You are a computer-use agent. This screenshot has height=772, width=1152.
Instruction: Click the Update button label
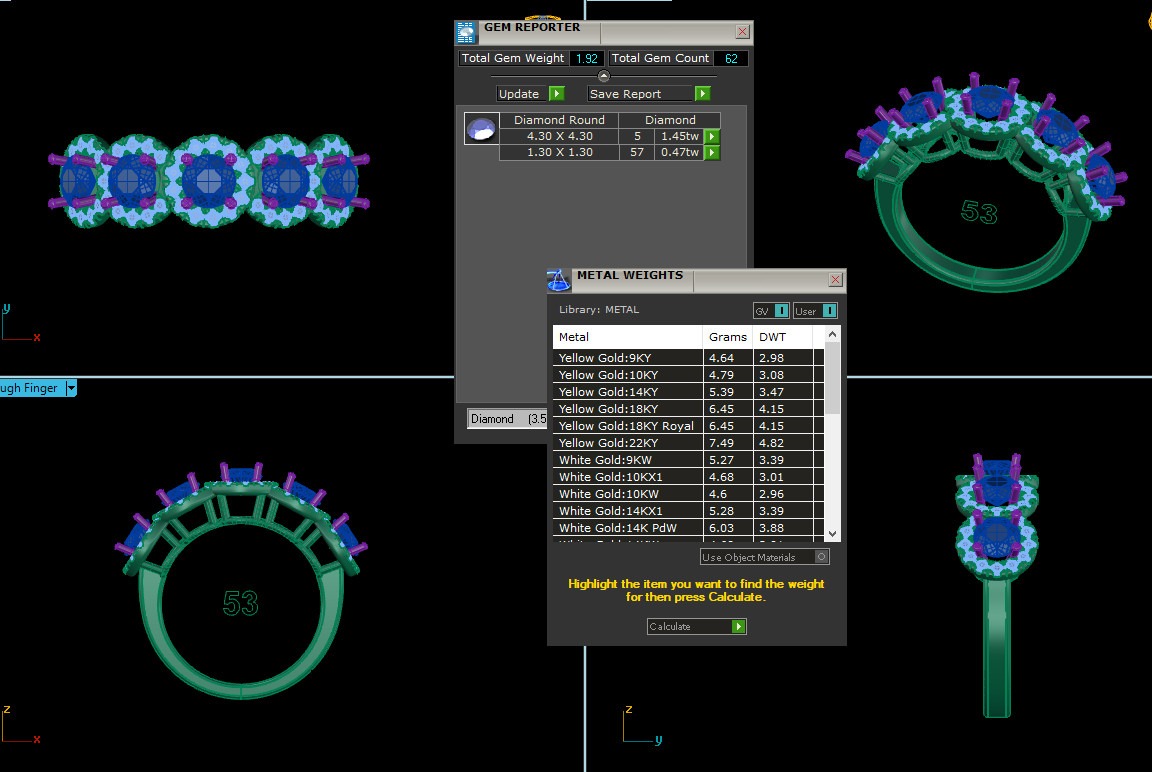(521, 94)
